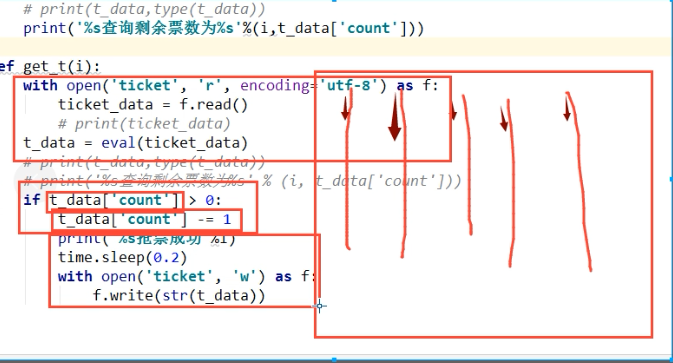Click 'ticket' in the open call with 'r'
The width and height of the screenshot is (673, 363).
(x=144, y=85)
